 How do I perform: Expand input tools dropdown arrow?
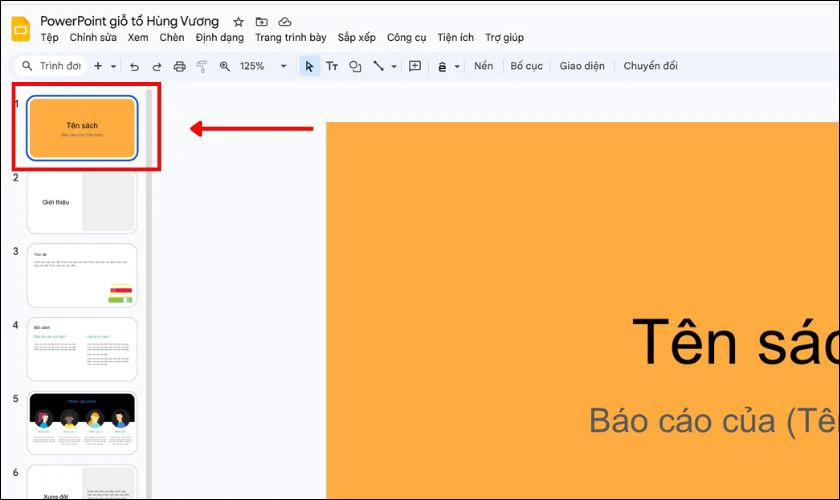[457, 67]
